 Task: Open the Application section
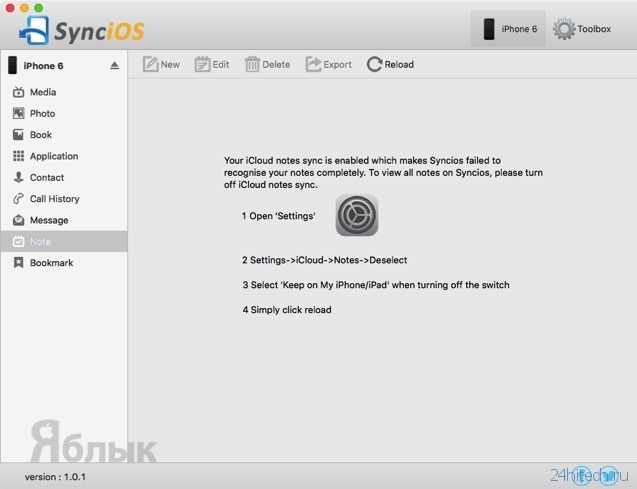pos(64,156)
